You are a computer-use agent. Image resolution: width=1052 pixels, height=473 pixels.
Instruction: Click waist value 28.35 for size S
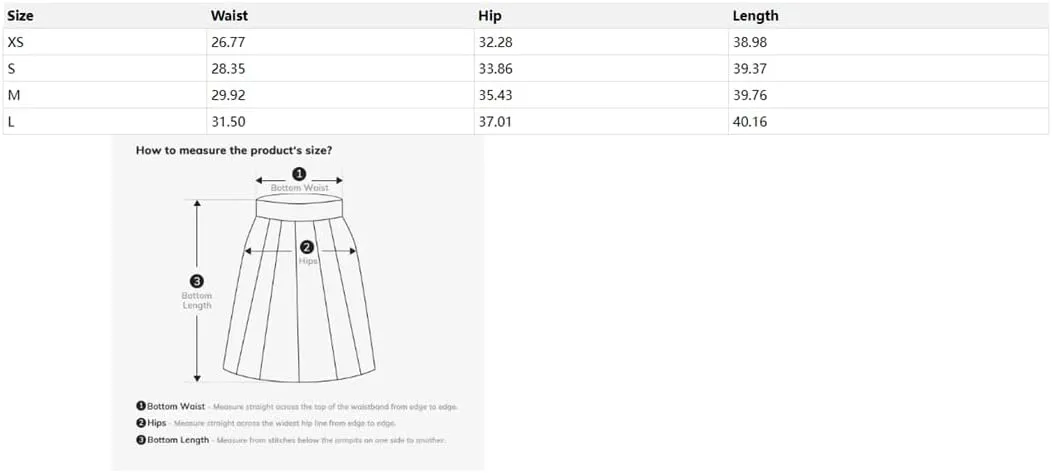(x=228, y=69)
